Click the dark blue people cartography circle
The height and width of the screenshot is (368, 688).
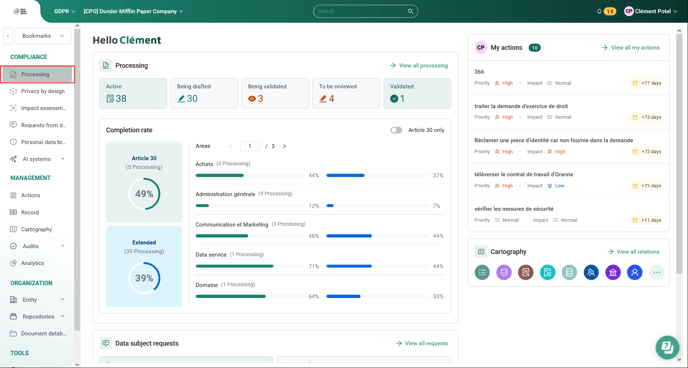tap(591, 272)
